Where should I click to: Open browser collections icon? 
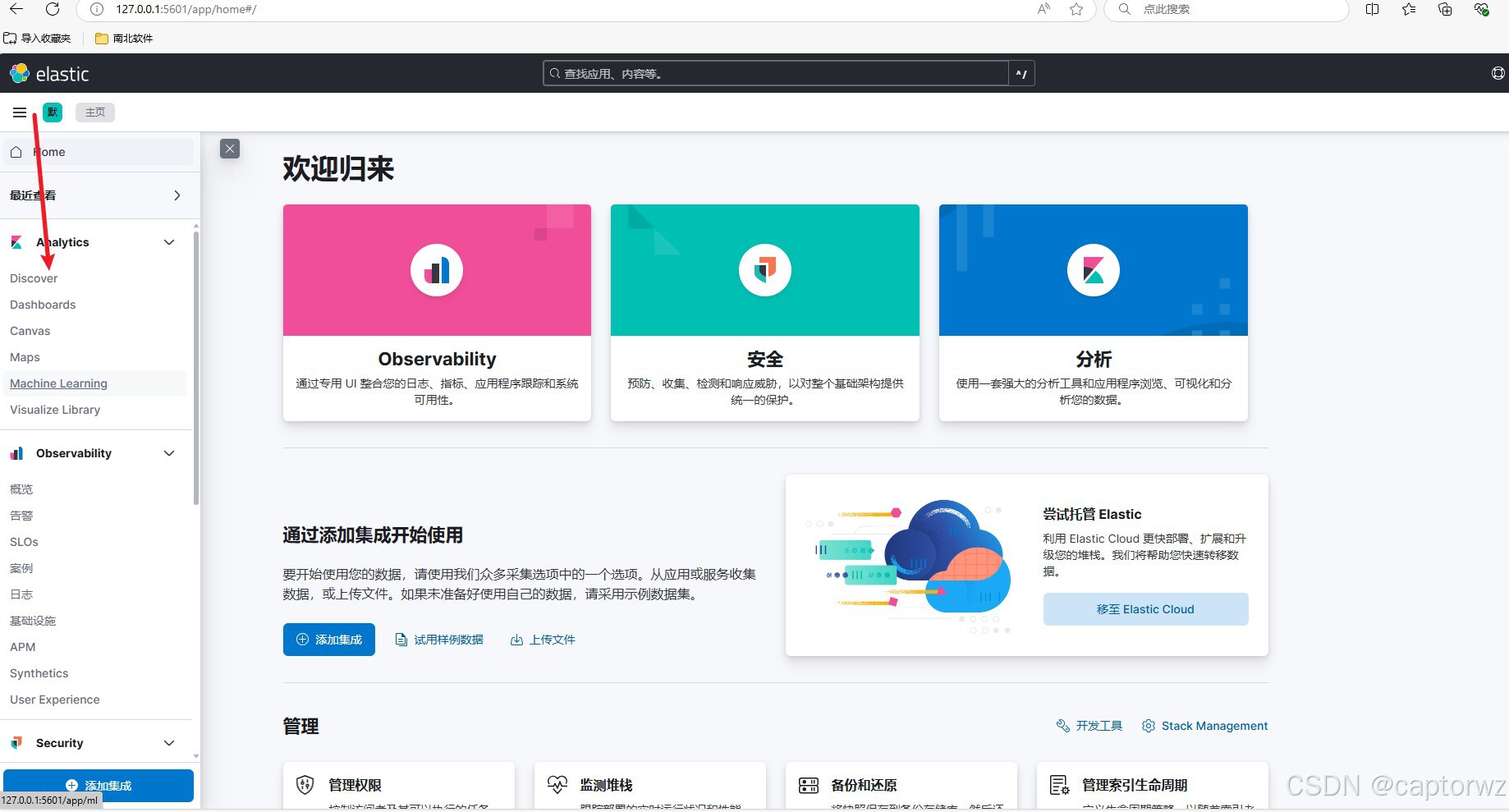1445,9
